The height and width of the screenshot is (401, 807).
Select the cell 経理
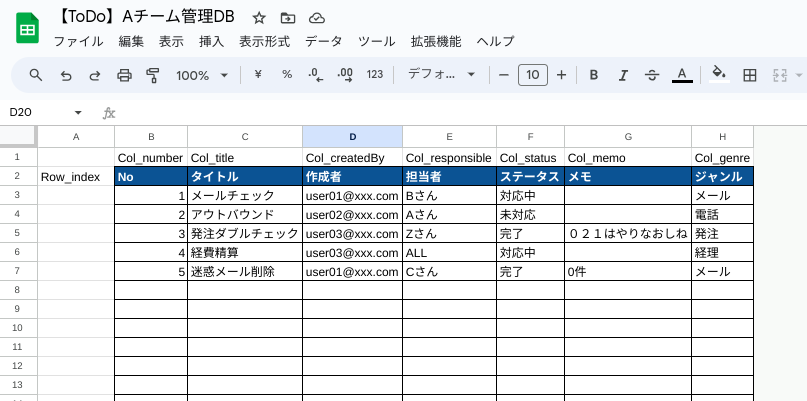[723, 253]
